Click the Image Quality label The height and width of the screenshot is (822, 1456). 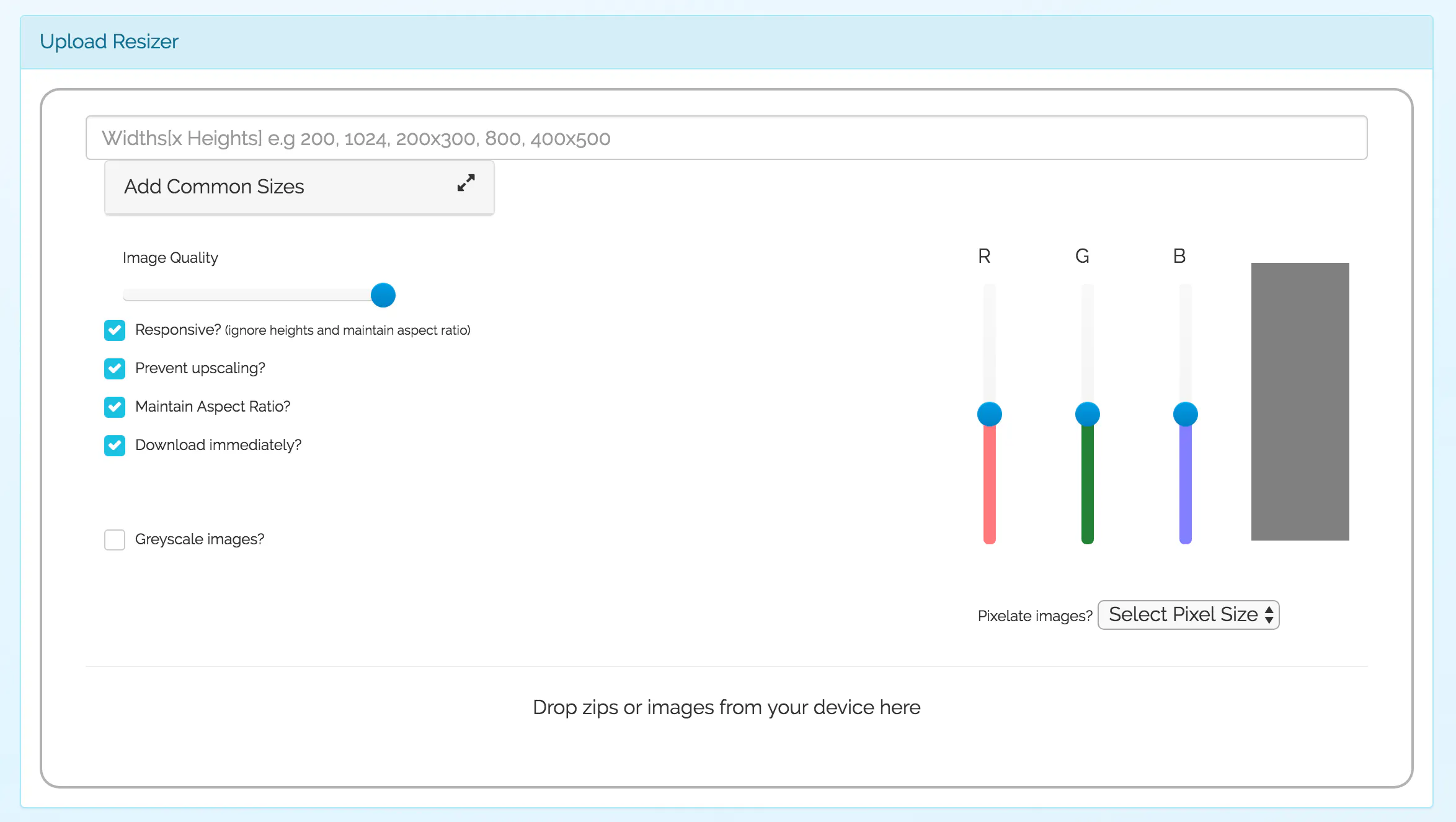click(x=171, y=258)
